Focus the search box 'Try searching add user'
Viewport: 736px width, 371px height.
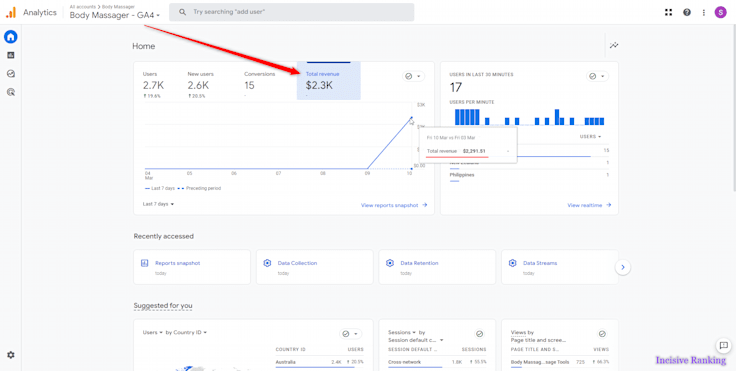click(291, 12)
